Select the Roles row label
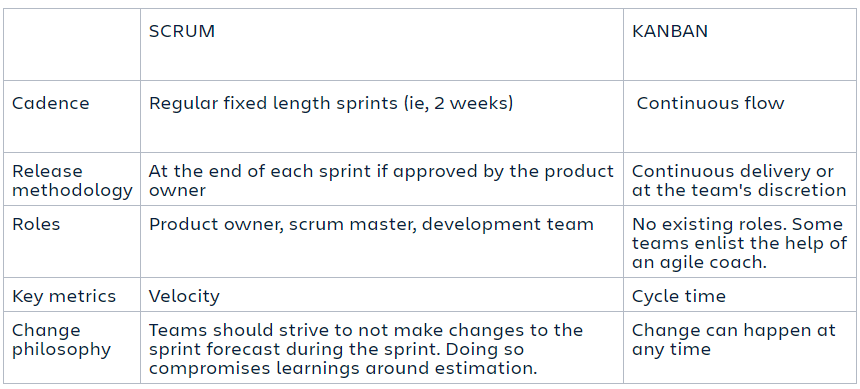Screen dimensions: 860x389 pos(36,224)
